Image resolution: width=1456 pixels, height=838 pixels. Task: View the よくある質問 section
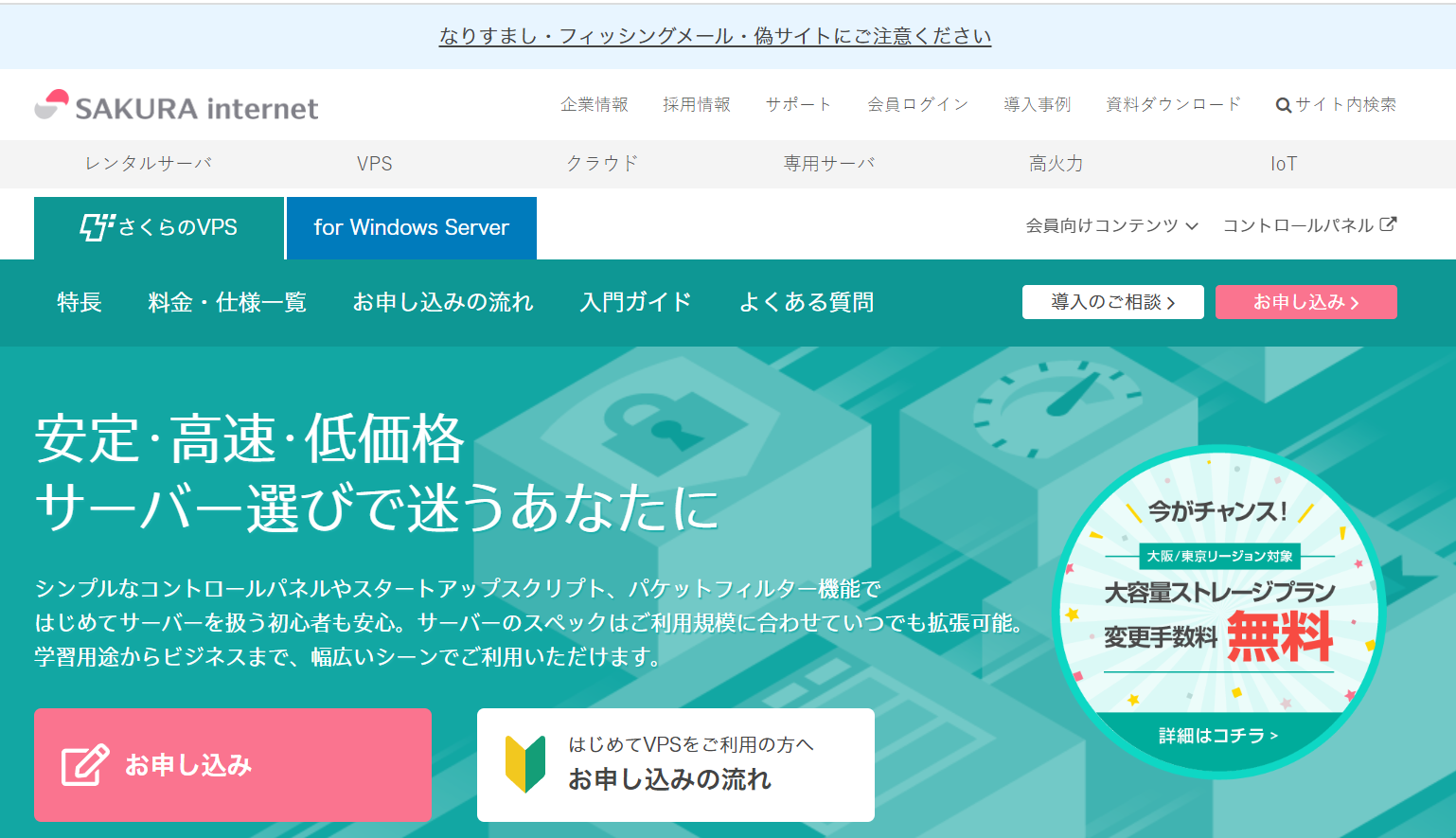[807, 301]
